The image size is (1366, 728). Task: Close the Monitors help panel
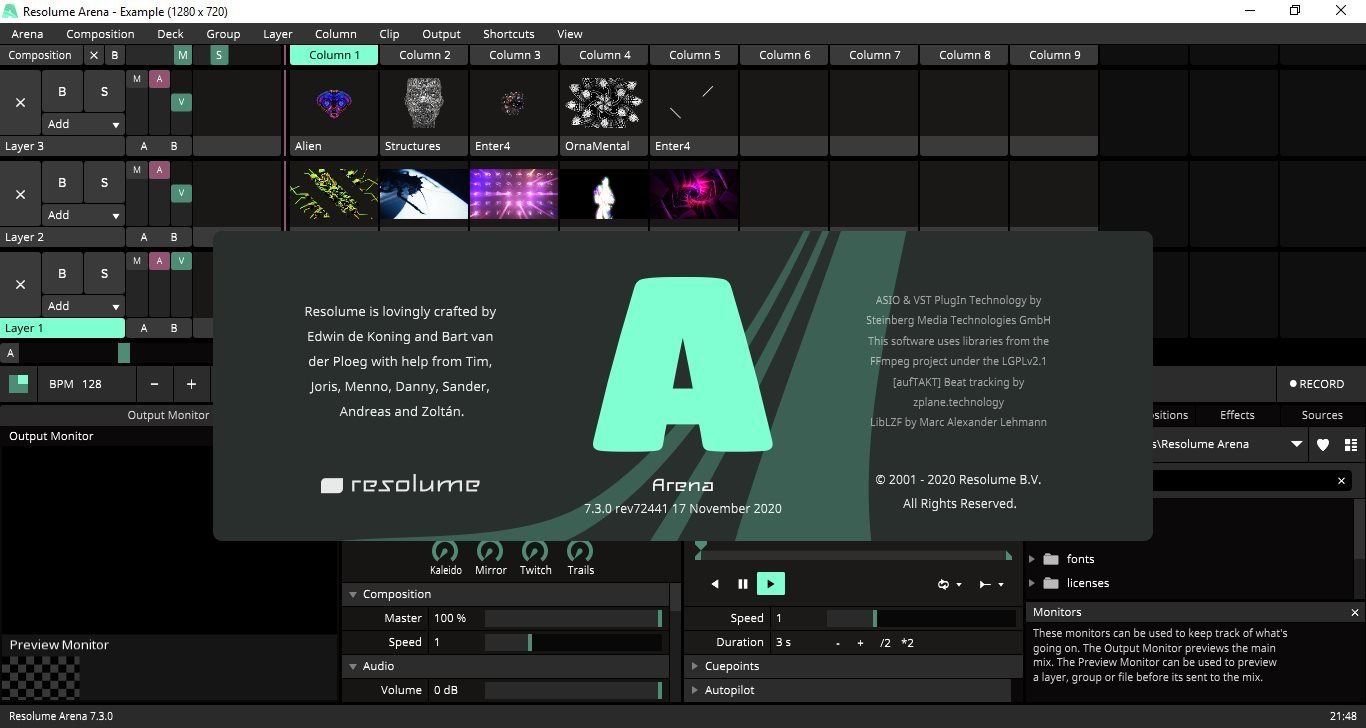pyautogui.click(x=1355, y=612)
